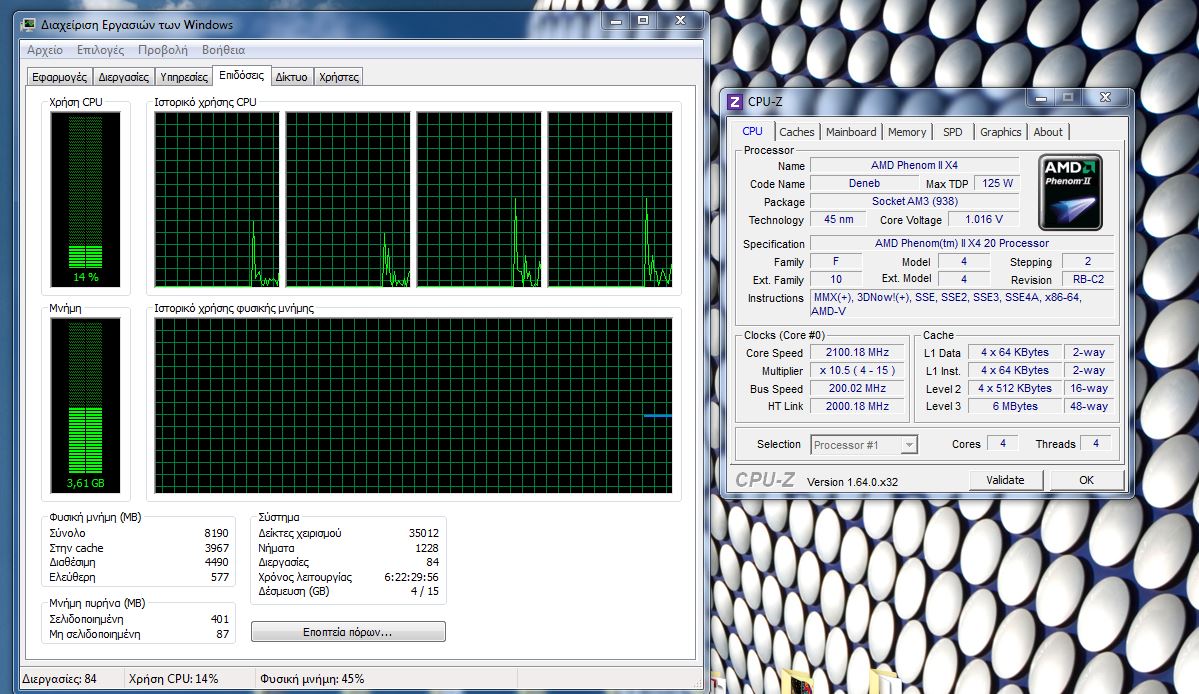Click status bar entry 'Χρήση CPU: 14%'

click(174, 679)
